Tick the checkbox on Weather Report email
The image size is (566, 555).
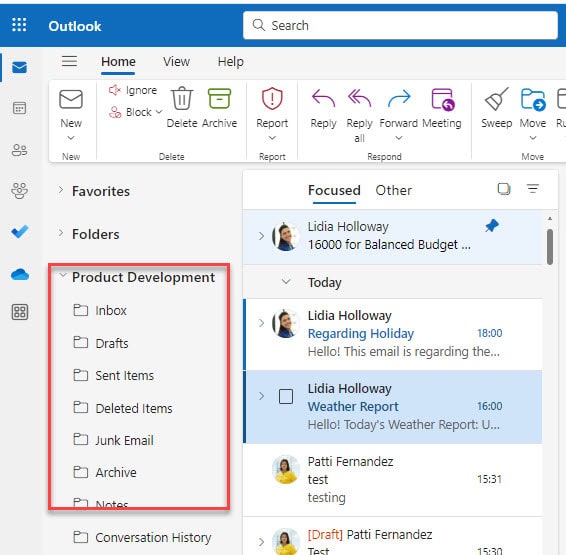286,396
